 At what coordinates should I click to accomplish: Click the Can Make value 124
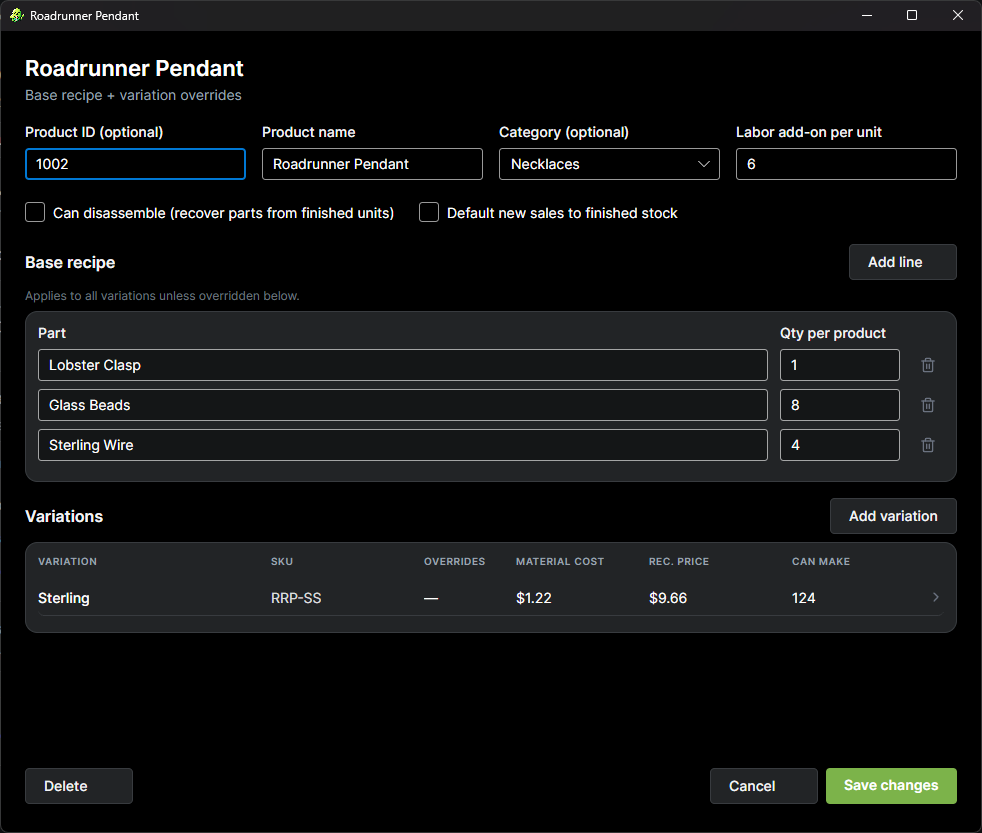tap(804, 598)
